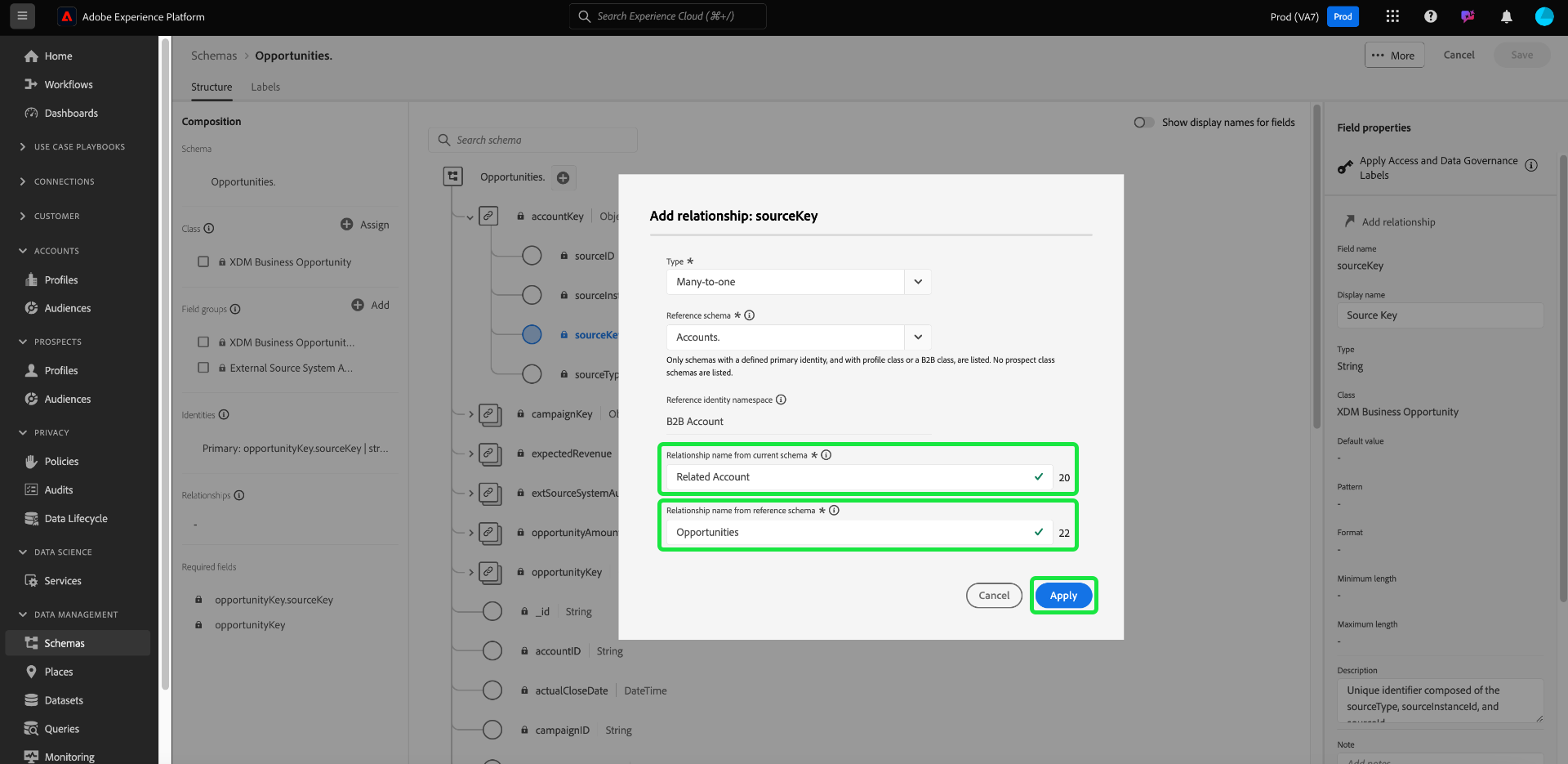Select the sourceKey field node circle
1568x764 pixels.
(532, 334)
